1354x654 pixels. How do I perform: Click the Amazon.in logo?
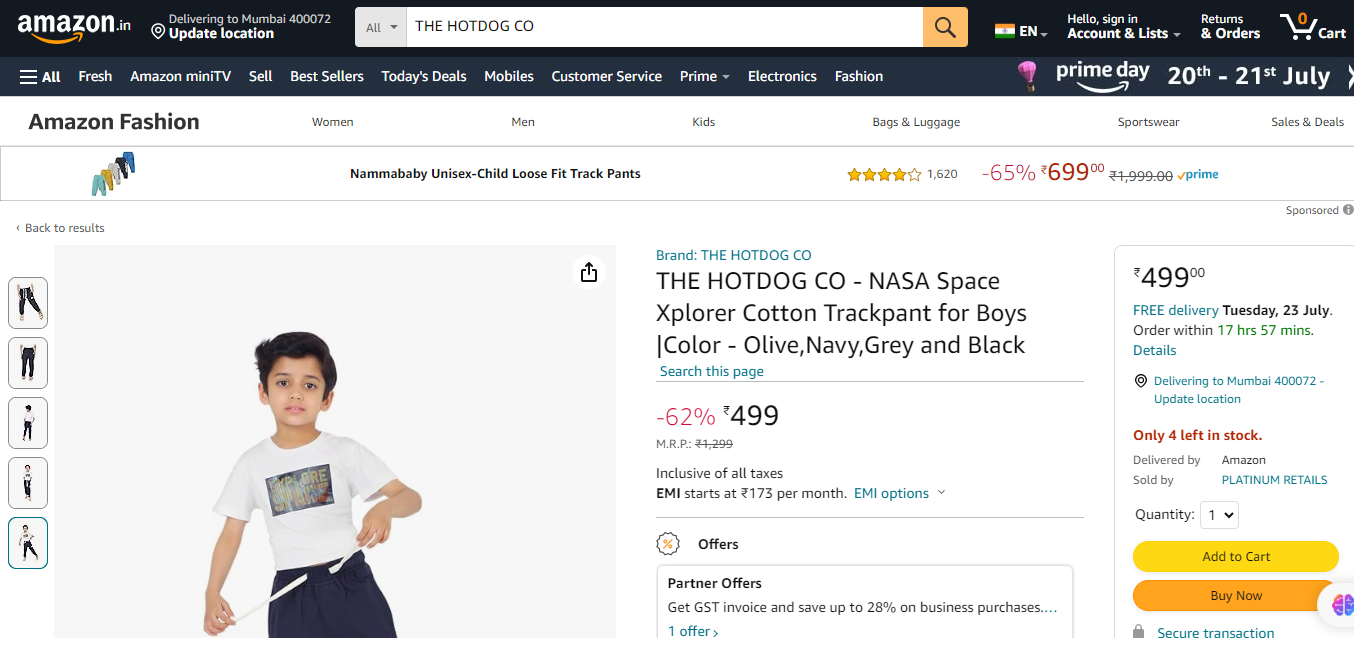coord(74,27)
